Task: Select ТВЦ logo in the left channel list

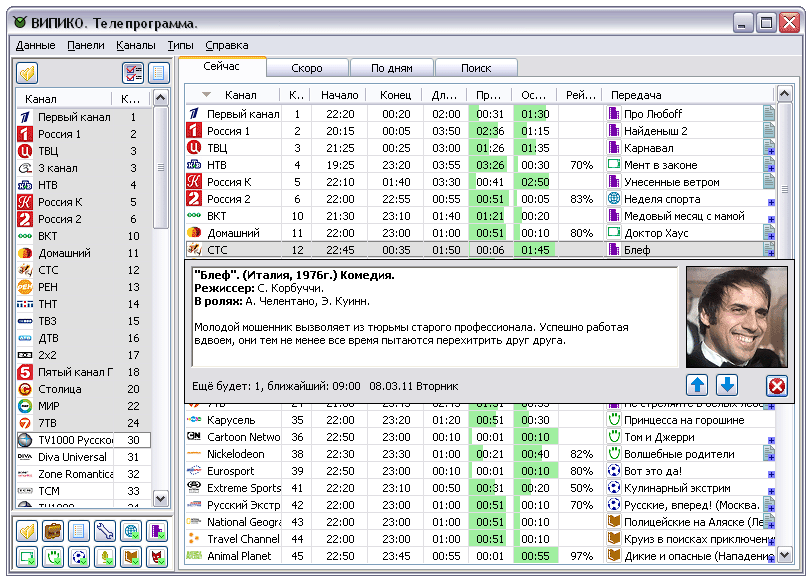Action: [25, 151]
